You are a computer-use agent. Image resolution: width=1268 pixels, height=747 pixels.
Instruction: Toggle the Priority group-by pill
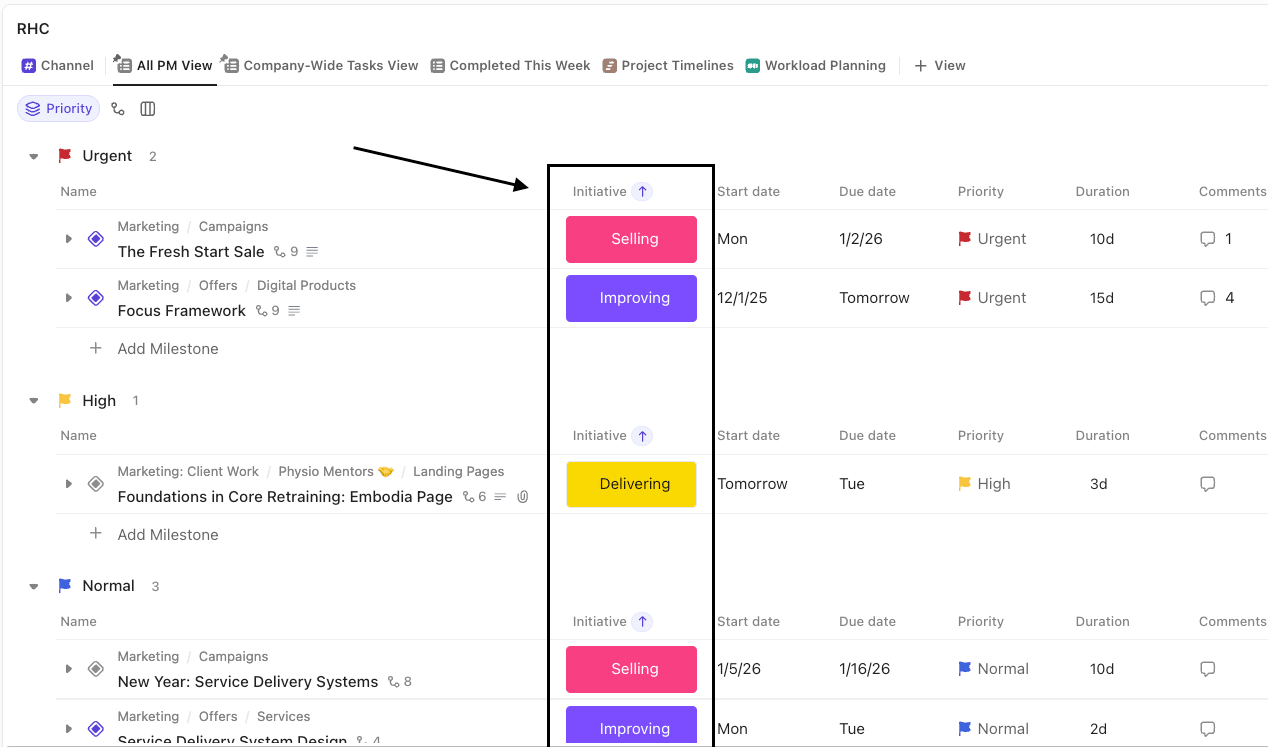[x=59, y=109]
